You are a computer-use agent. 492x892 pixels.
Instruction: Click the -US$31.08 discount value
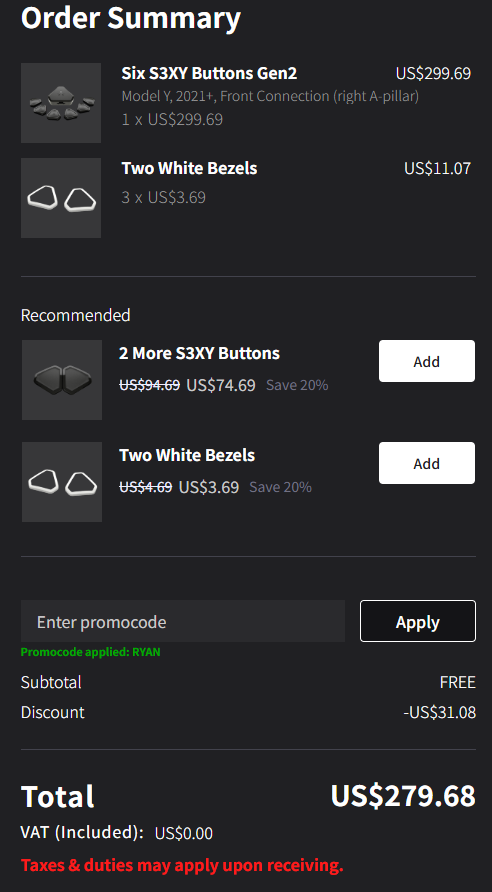pyautogui.click(x=440, y=712)
